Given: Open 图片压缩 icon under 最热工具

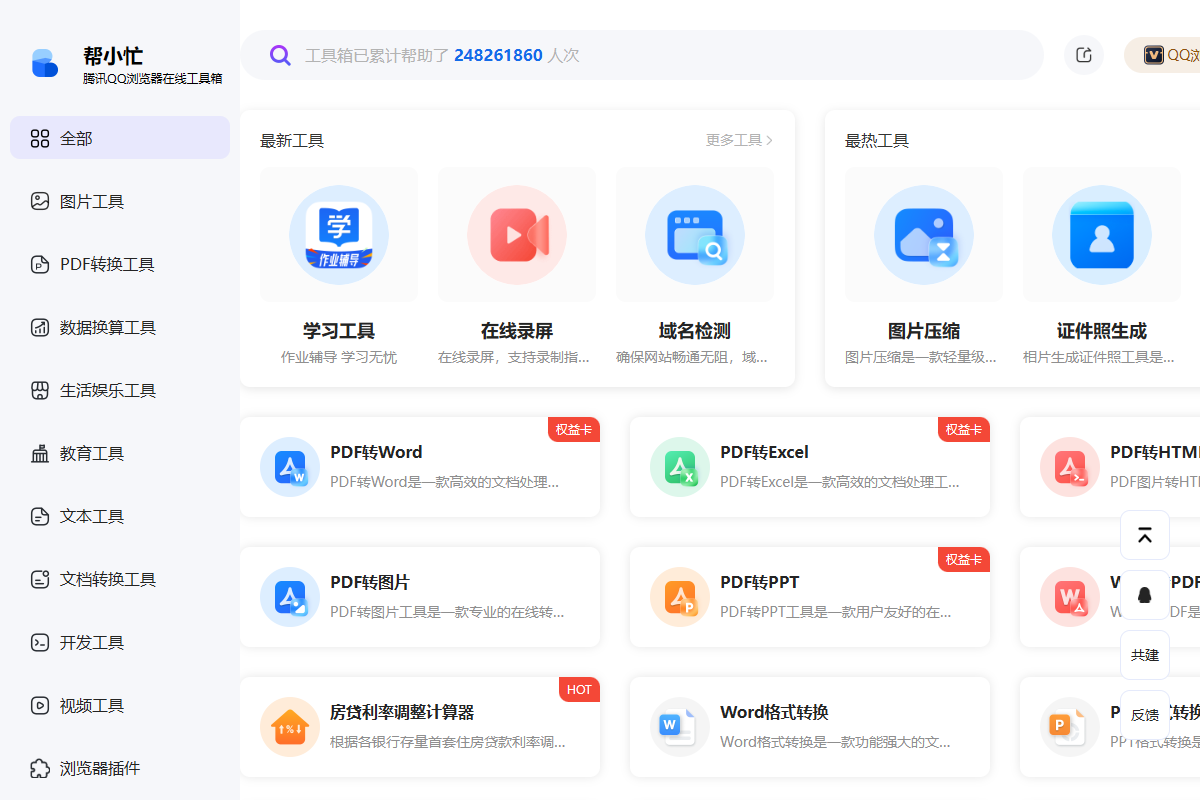Looking at the screenshot, I should click(x=923, y=234).
